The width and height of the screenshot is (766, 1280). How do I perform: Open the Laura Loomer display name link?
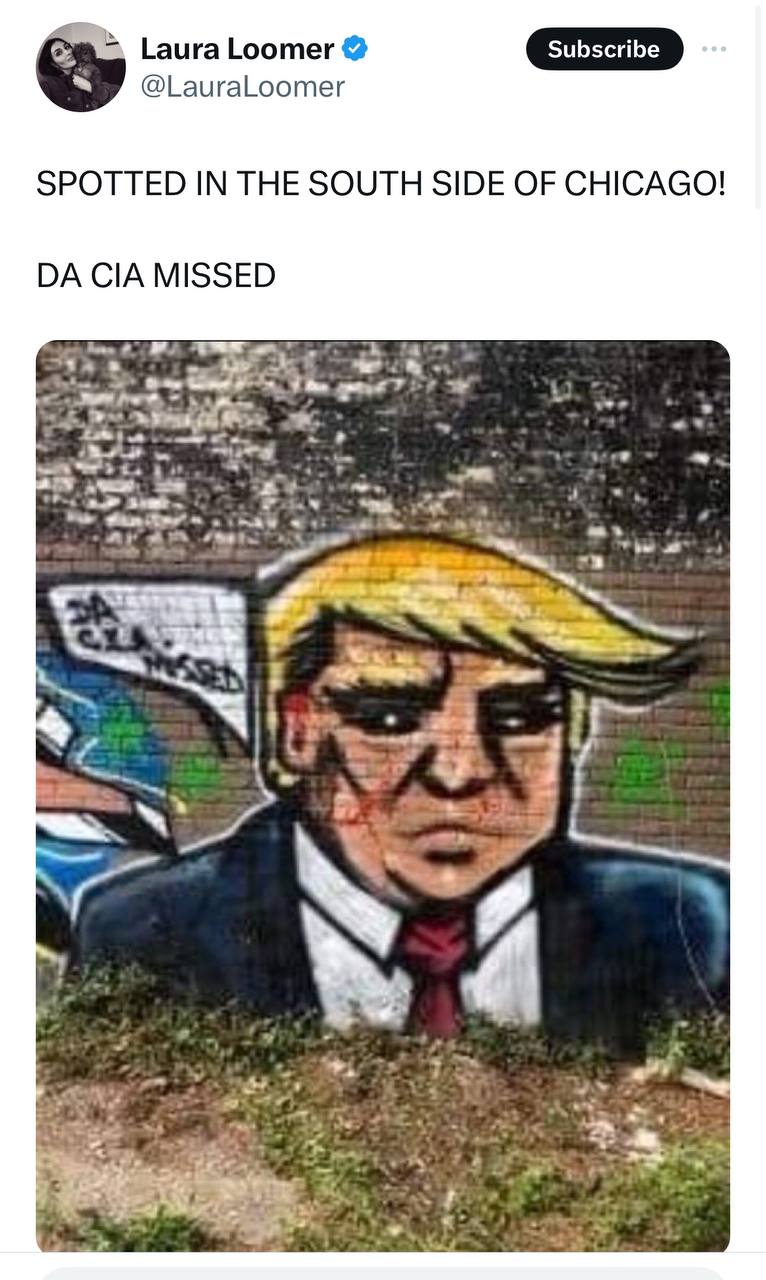click(x=237, y=48)
